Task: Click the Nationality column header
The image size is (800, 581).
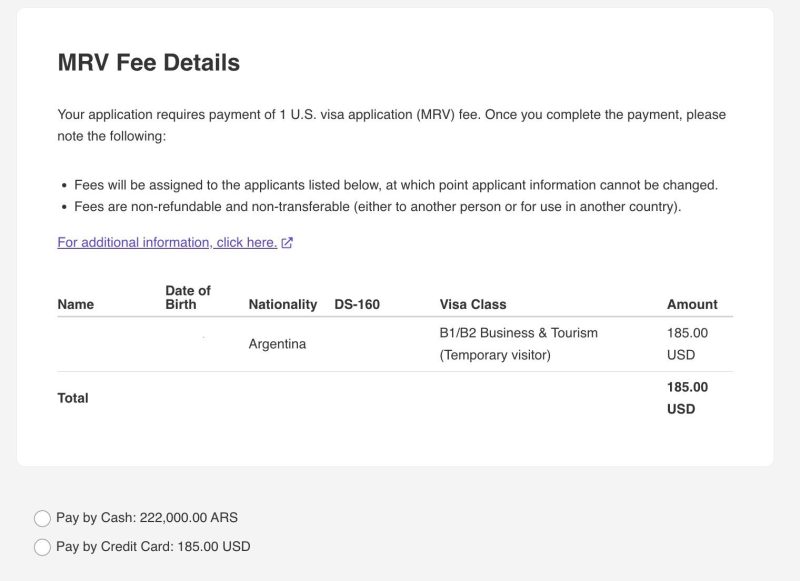Action: pos(282,304)
